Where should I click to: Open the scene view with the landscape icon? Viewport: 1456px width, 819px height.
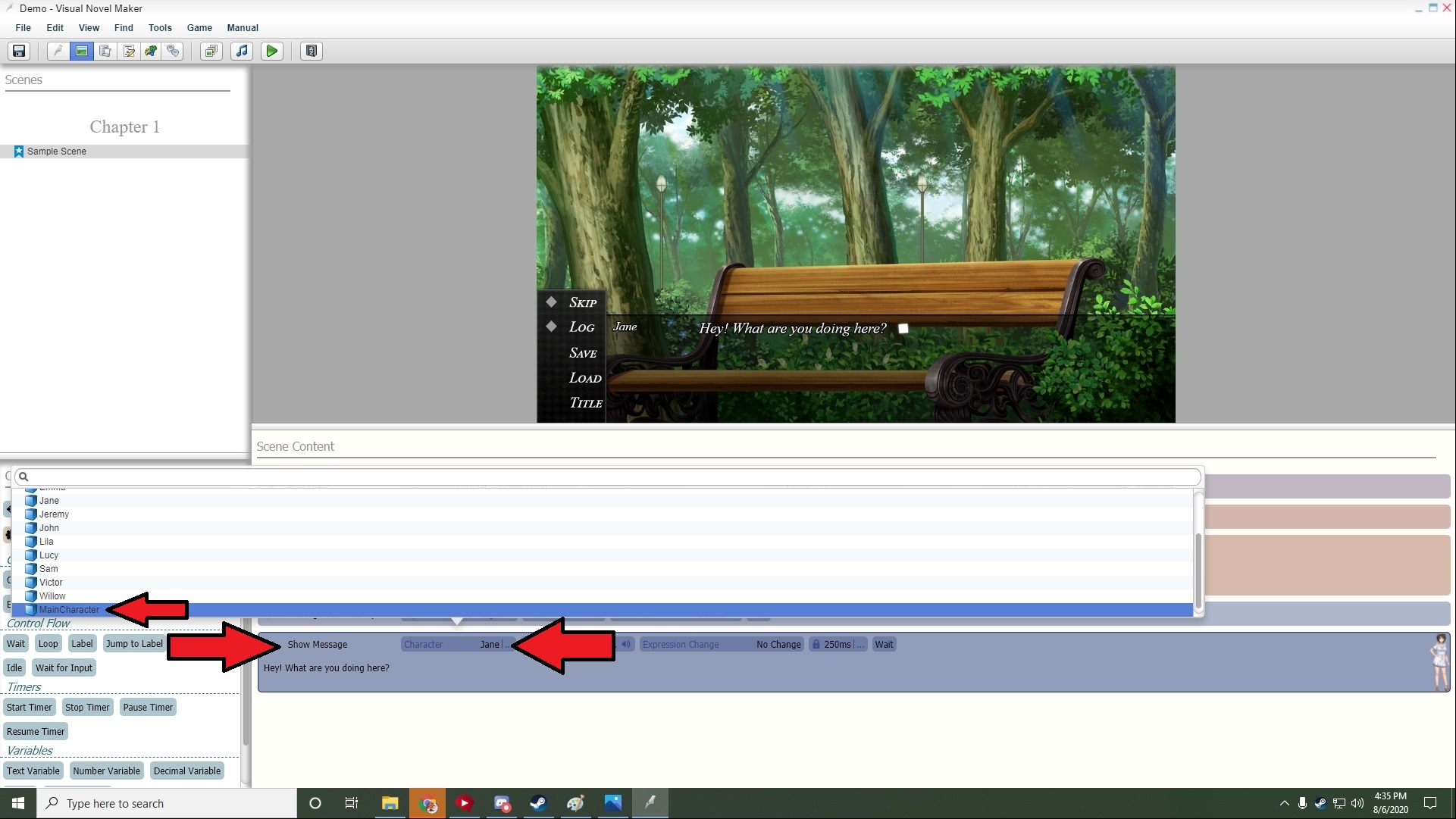click(81, 51)
